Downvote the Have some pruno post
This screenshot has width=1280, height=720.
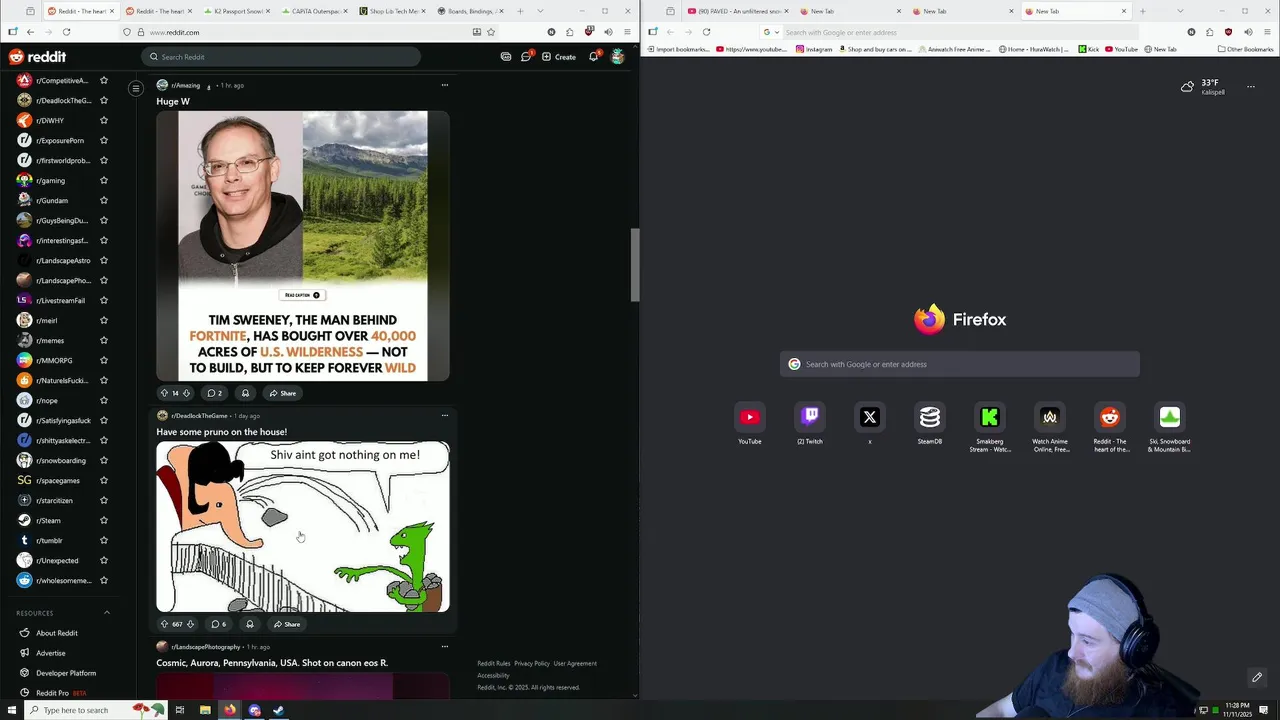(190, 624)
